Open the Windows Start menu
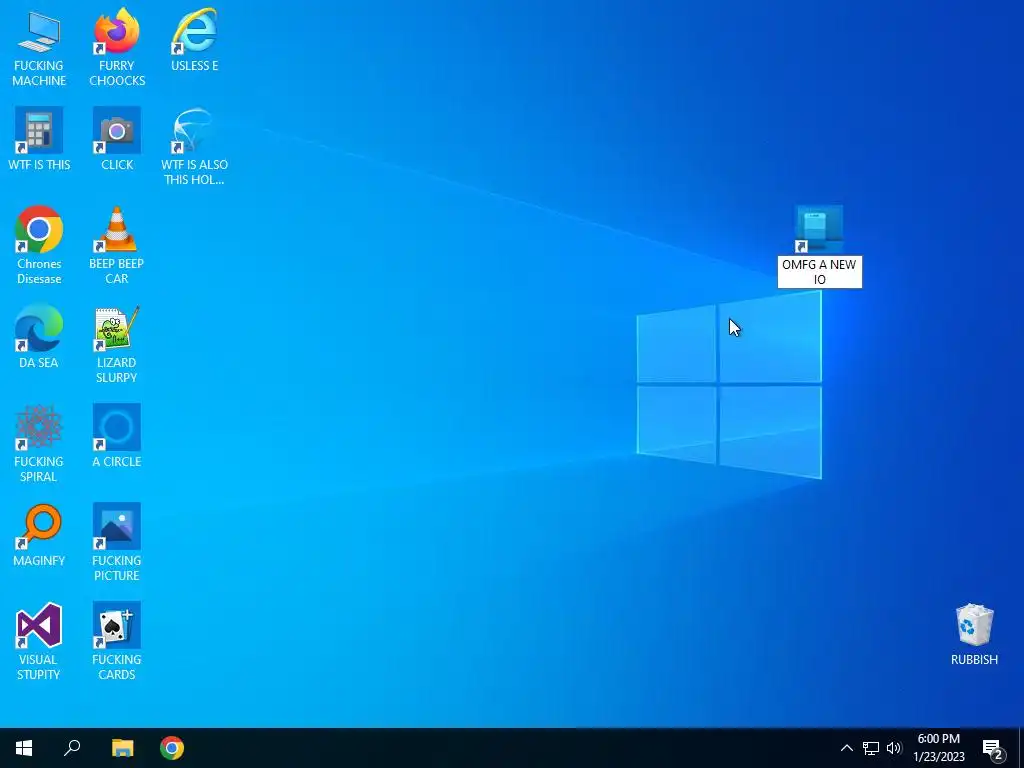Screen dimensions: 1024x768 (24, 748)
